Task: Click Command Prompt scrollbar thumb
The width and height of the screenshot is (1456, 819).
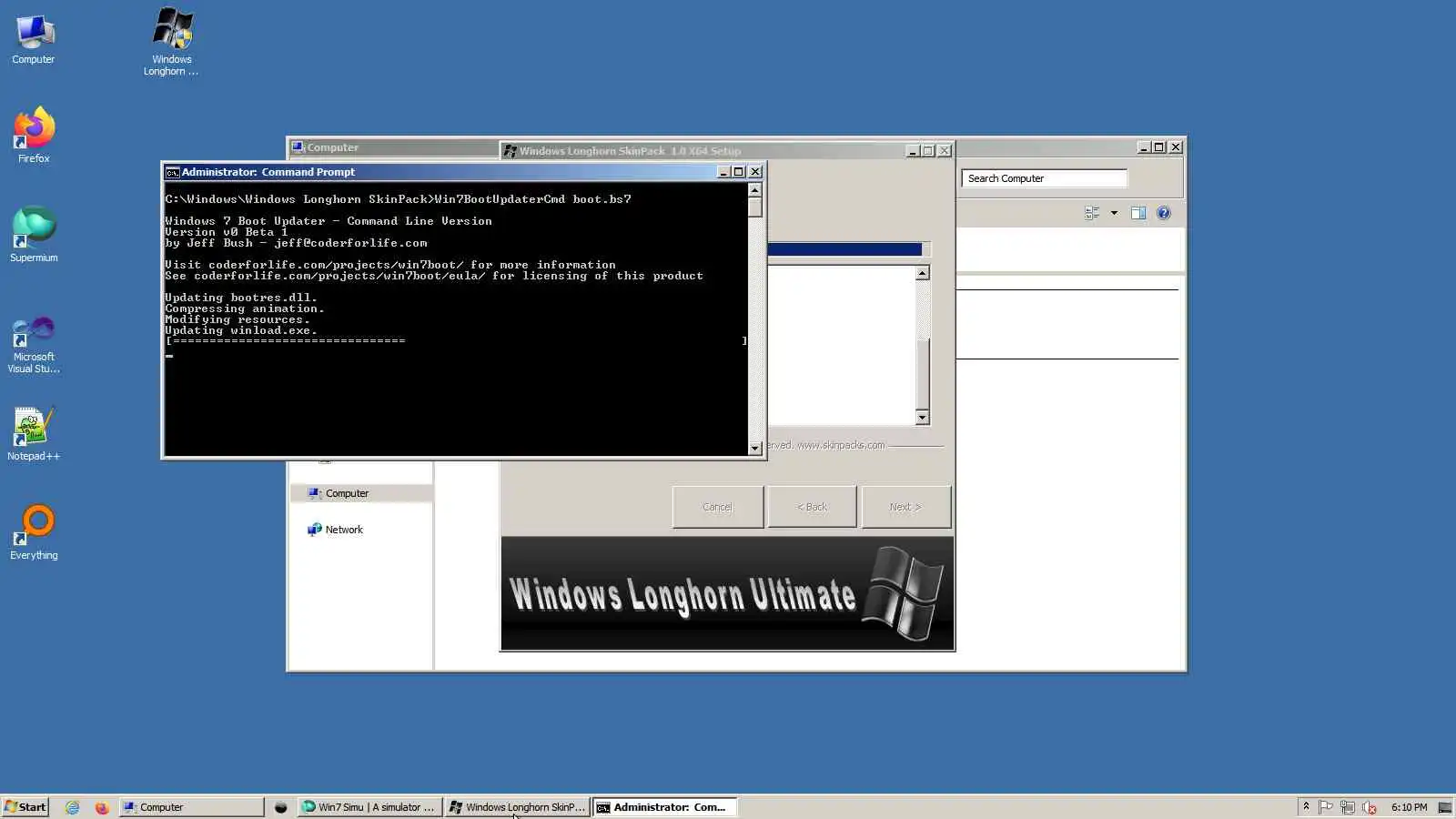Action: click(754, 207)
